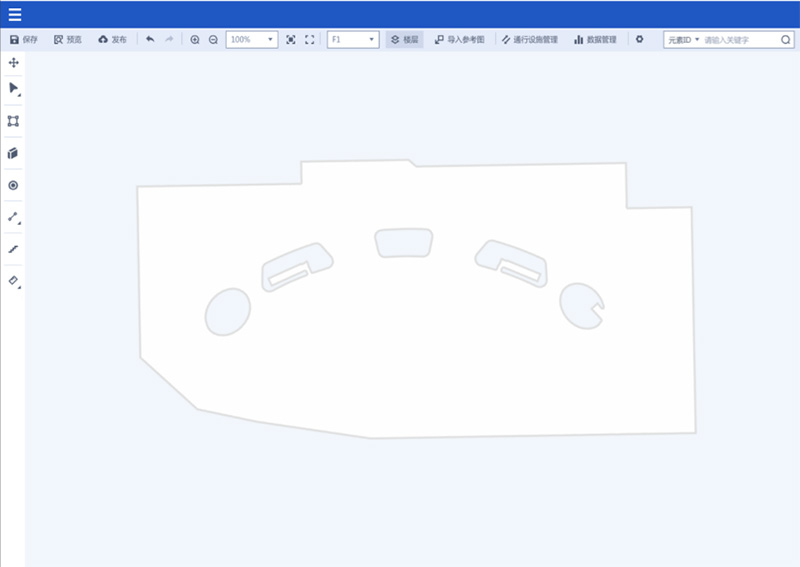Viewport: 800px width, 567px height.
Task: Select the point marker tool
Action: pos(13,185)
